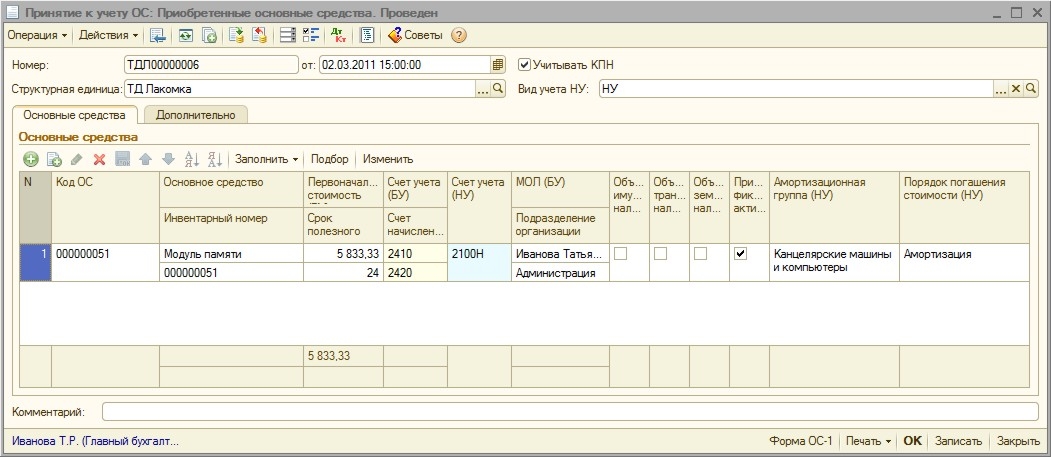Open the Печать dropdown at the bottom
This screenshot has height=457, width=1051.
[x=867, y=441]
